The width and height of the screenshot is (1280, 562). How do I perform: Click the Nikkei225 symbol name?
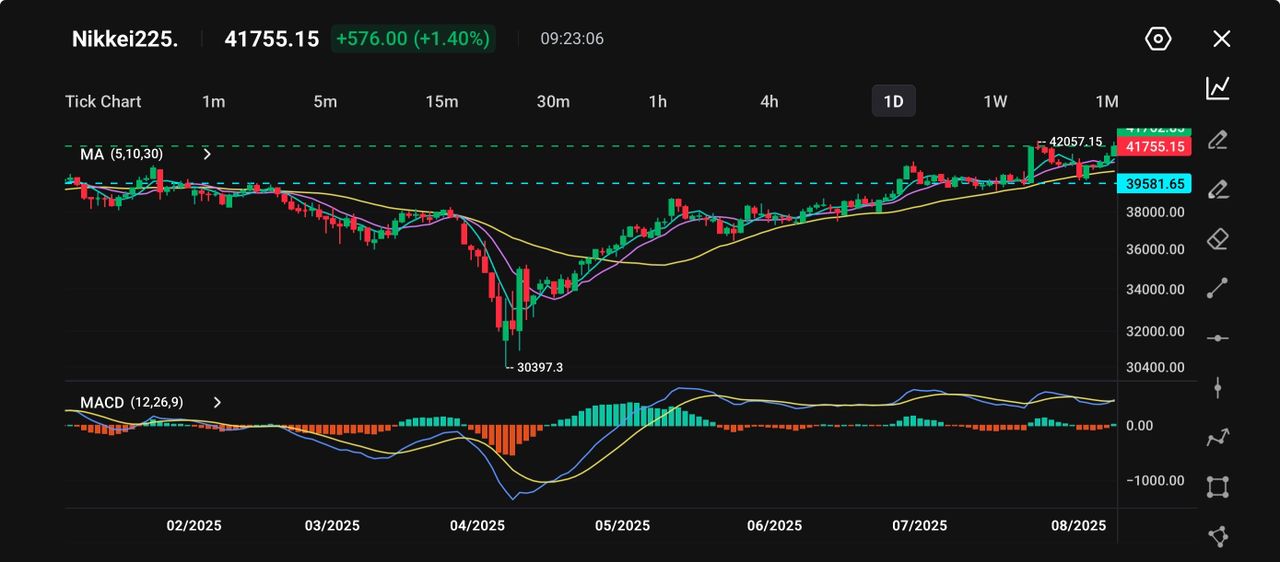click(125, 39)
